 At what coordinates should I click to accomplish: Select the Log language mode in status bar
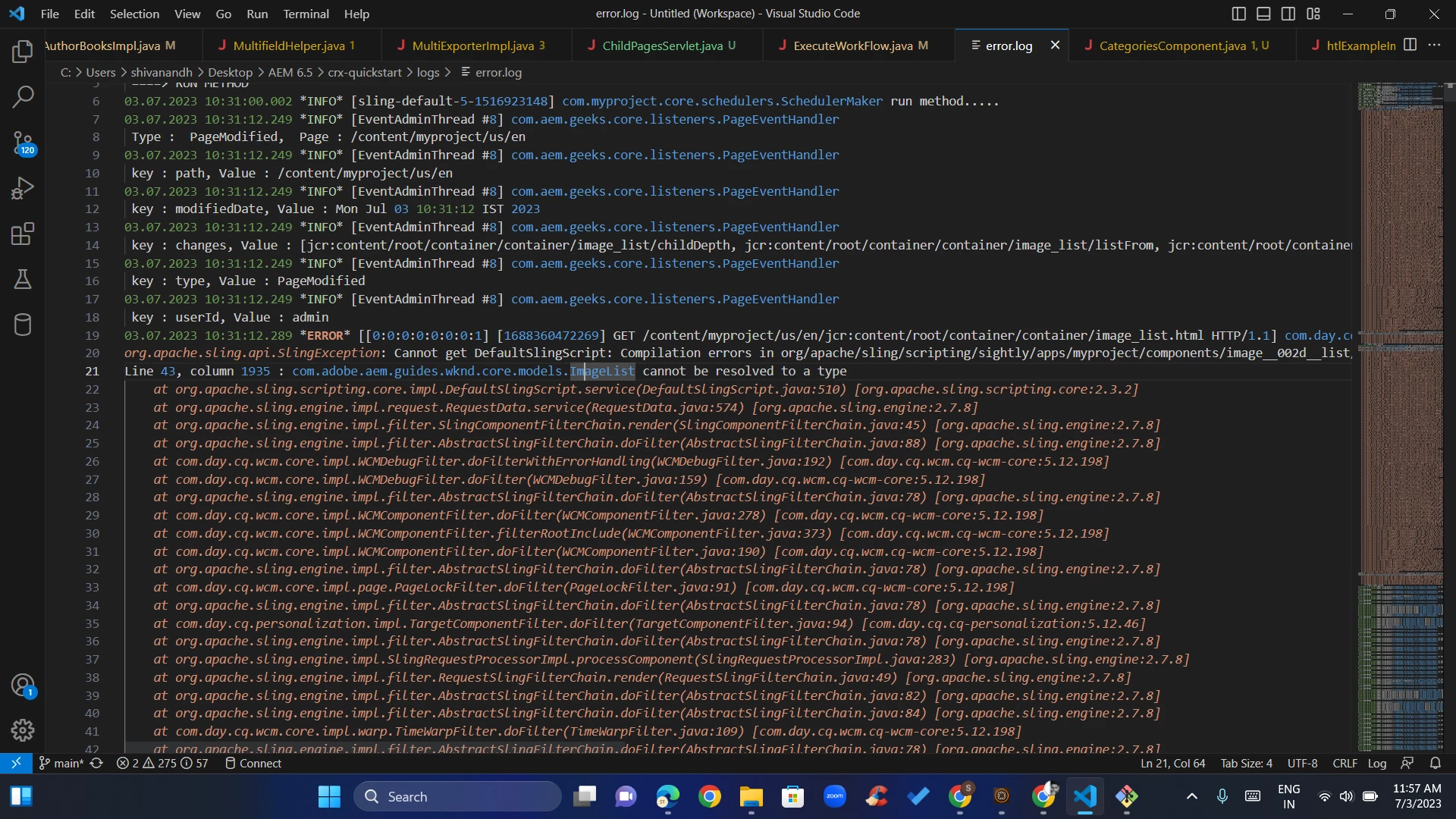pos(1376,764)
